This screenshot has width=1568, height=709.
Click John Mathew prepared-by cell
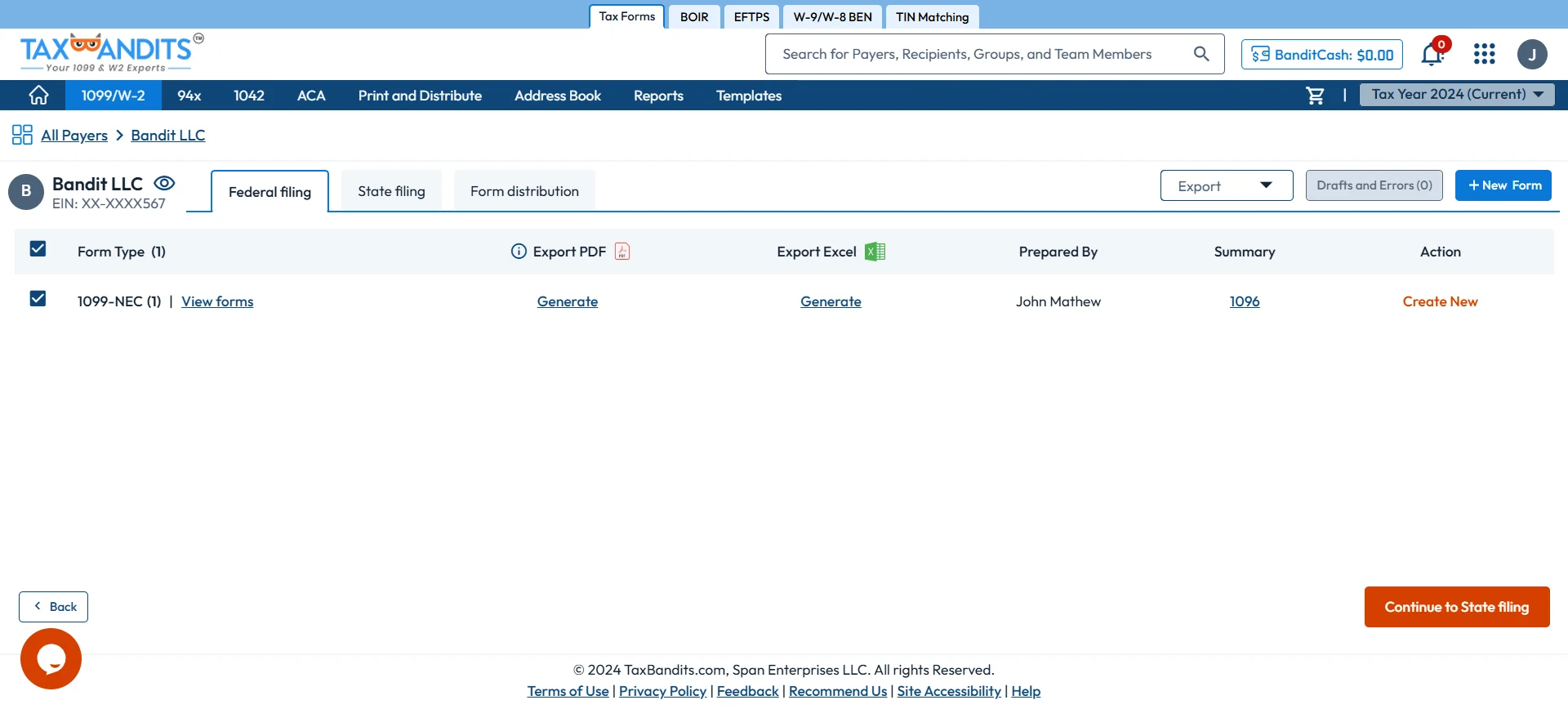pos(1058,301)
